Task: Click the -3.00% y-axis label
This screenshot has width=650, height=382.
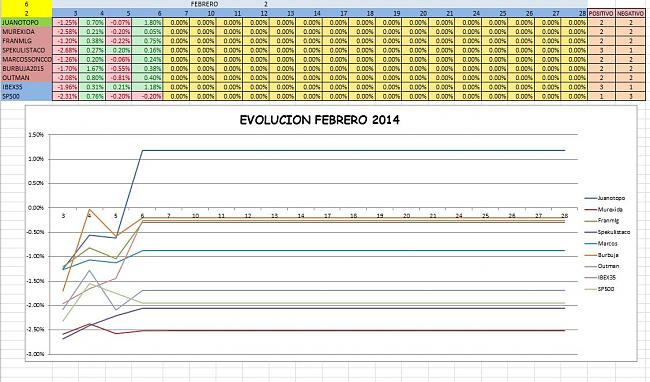Action: click(x=35, y=354)
